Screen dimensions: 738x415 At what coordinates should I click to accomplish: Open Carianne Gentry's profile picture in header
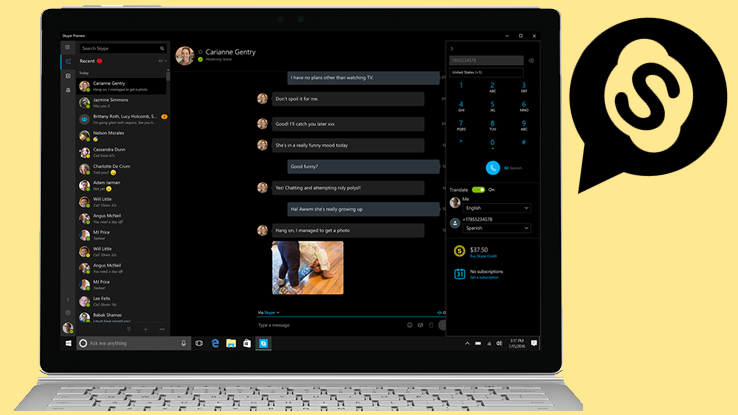[x=184, y=56]
